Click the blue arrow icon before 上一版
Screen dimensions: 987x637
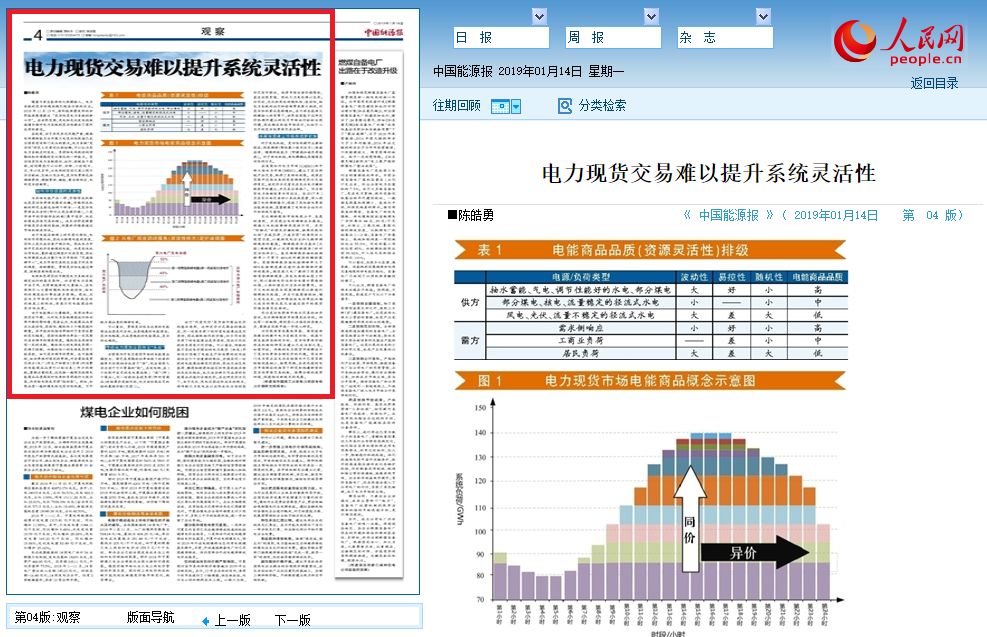(x=206, y=621)
